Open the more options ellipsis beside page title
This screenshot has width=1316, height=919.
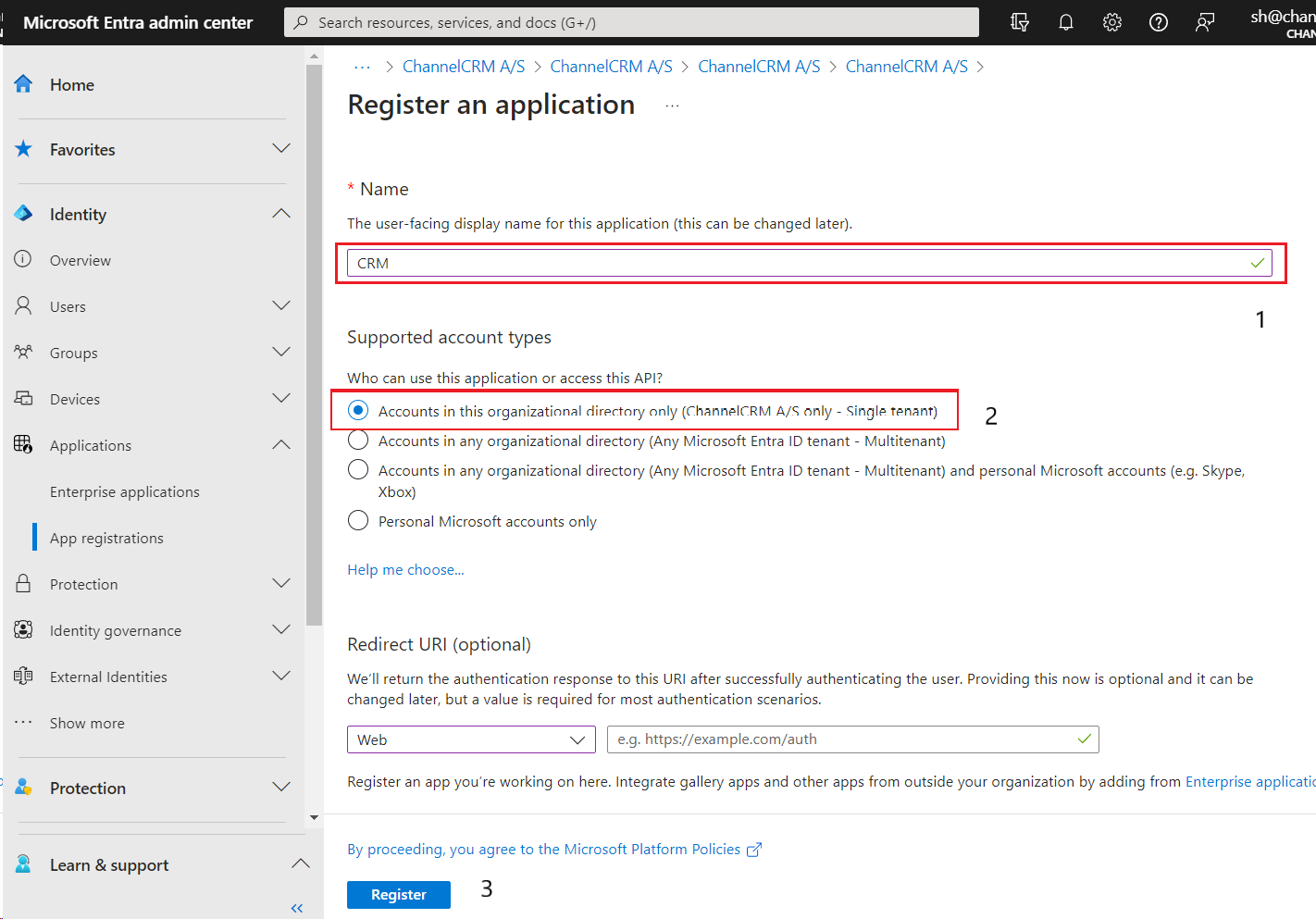[672, 106]
